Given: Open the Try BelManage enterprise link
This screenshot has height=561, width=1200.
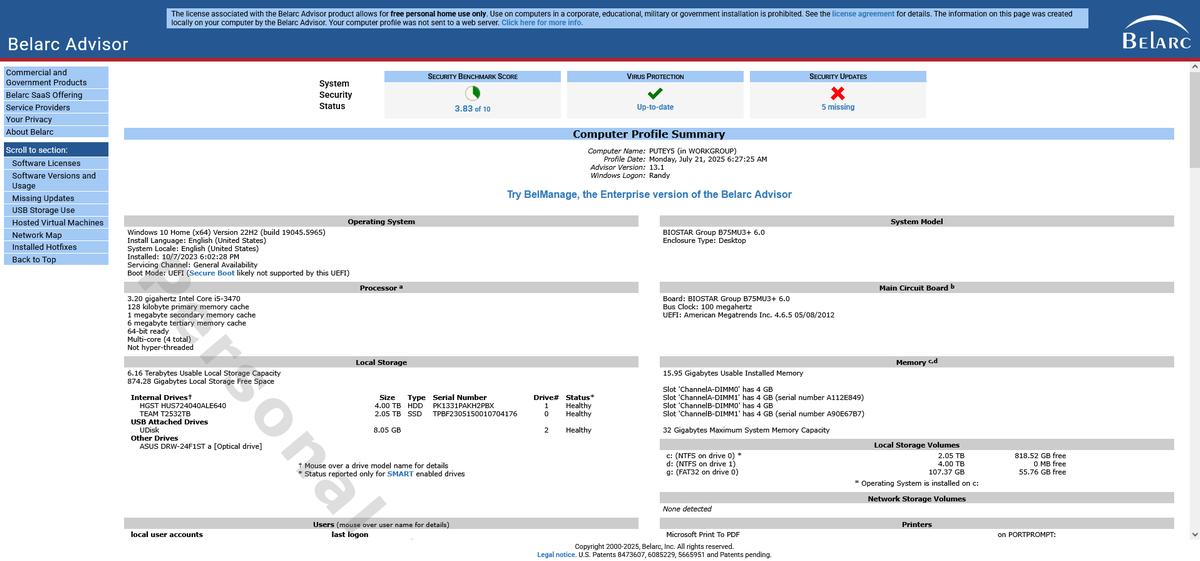Looking at the screenshot, I should coord(649,195).
